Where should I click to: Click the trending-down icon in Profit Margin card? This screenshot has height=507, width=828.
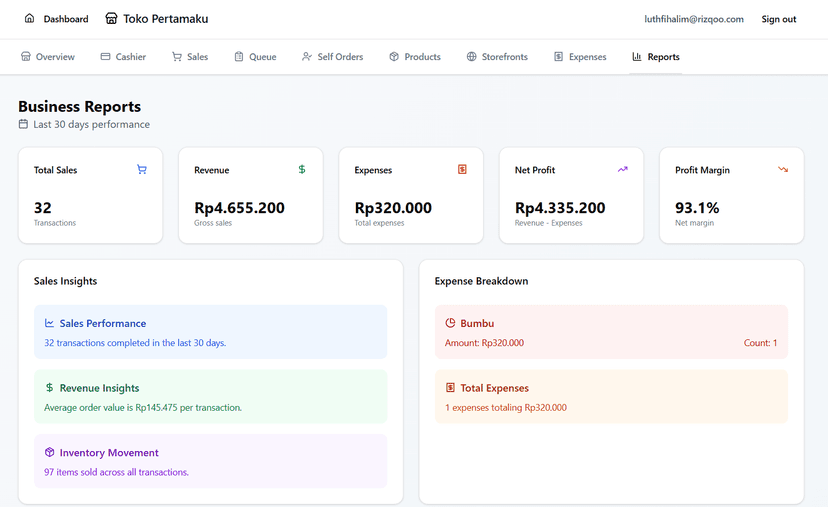(x=783, y=170)
